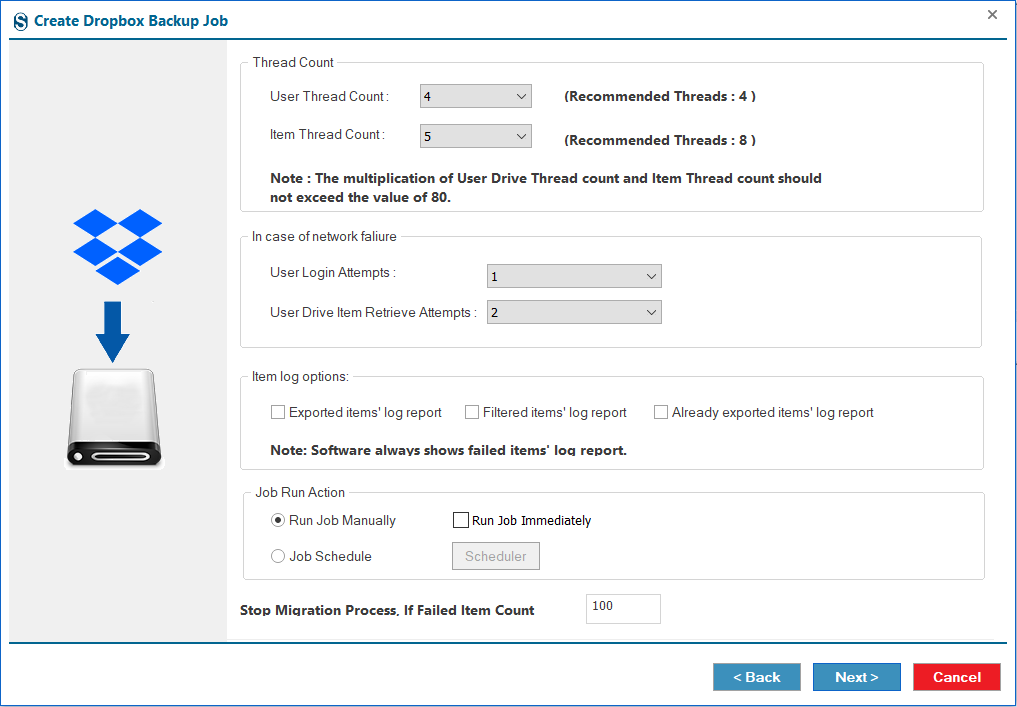Select Run Job Manually radio button
The image size is (1017, 707).
pos(278,520)
